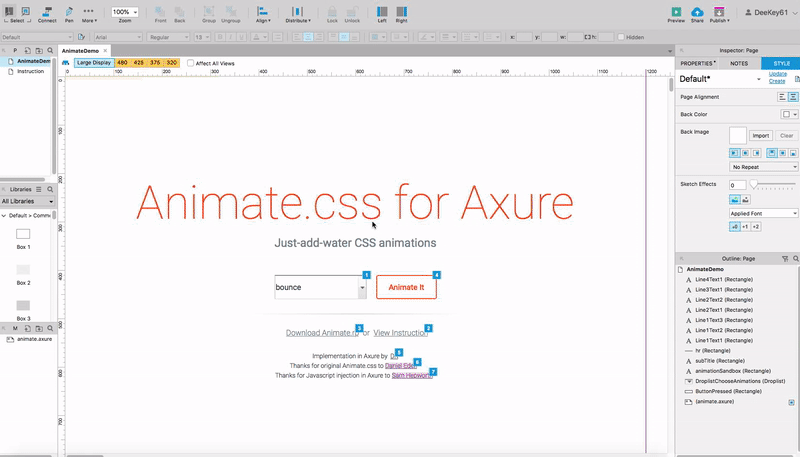Collapse the Default > Common section
Screen dimensions: 800x457
(x=4, y=216)
